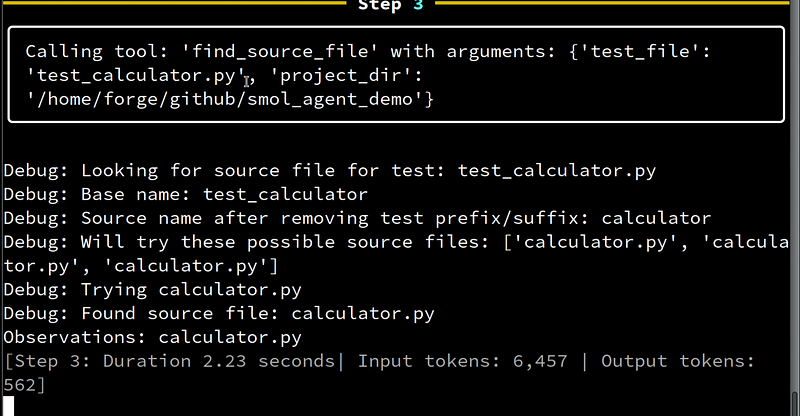Click the 'Input tokens: 6,457' text
Image resolution: width=800 pixels, height=416 pixels.
point(462,361)
